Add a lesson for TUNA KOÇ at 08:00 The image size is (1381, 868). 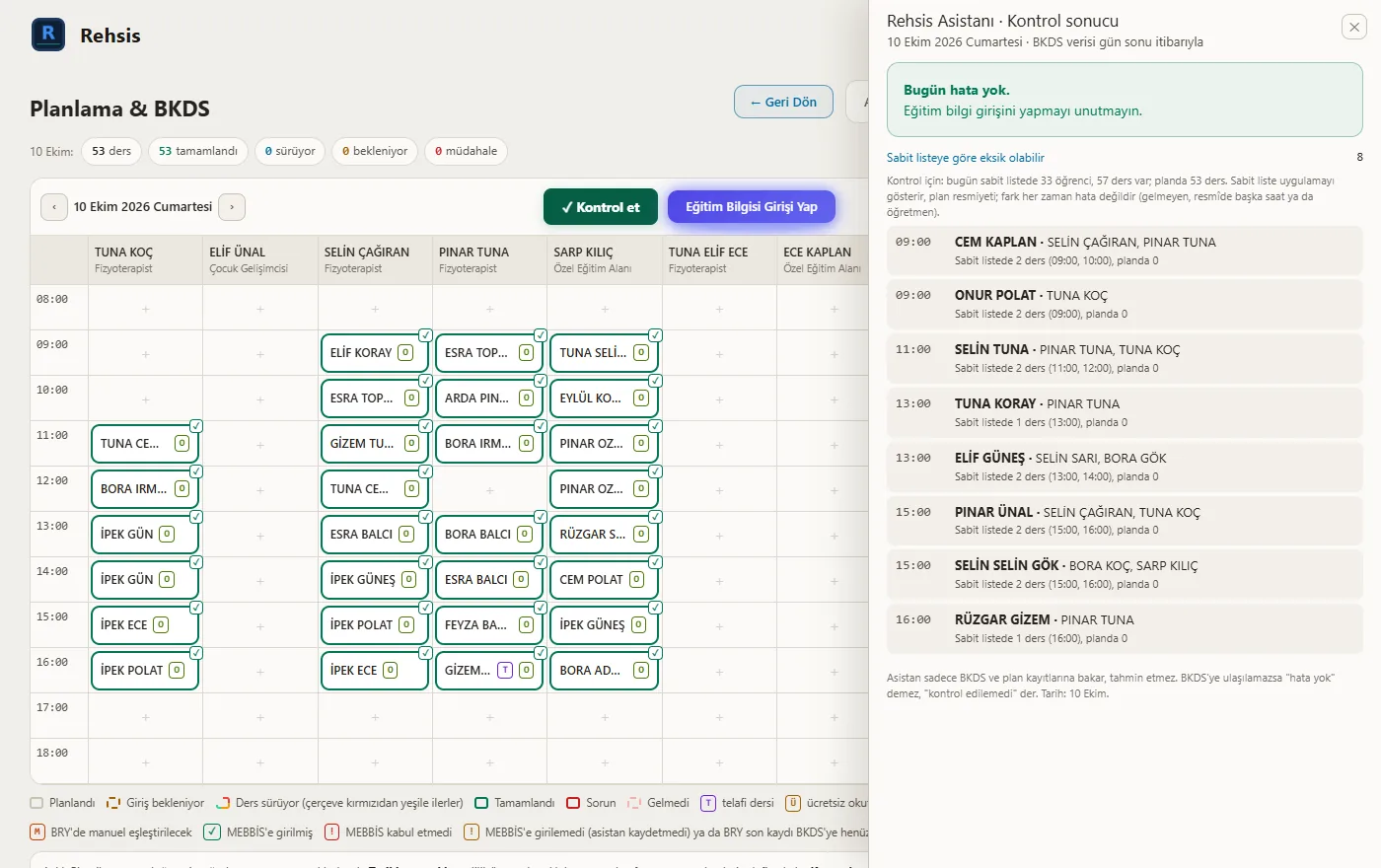146,309
